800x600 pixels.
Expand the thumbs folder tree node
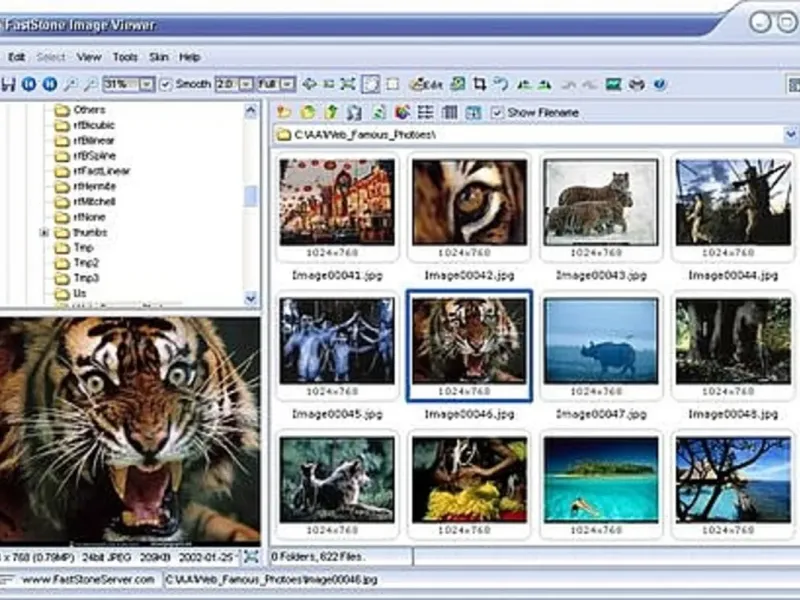click(44, 233)
